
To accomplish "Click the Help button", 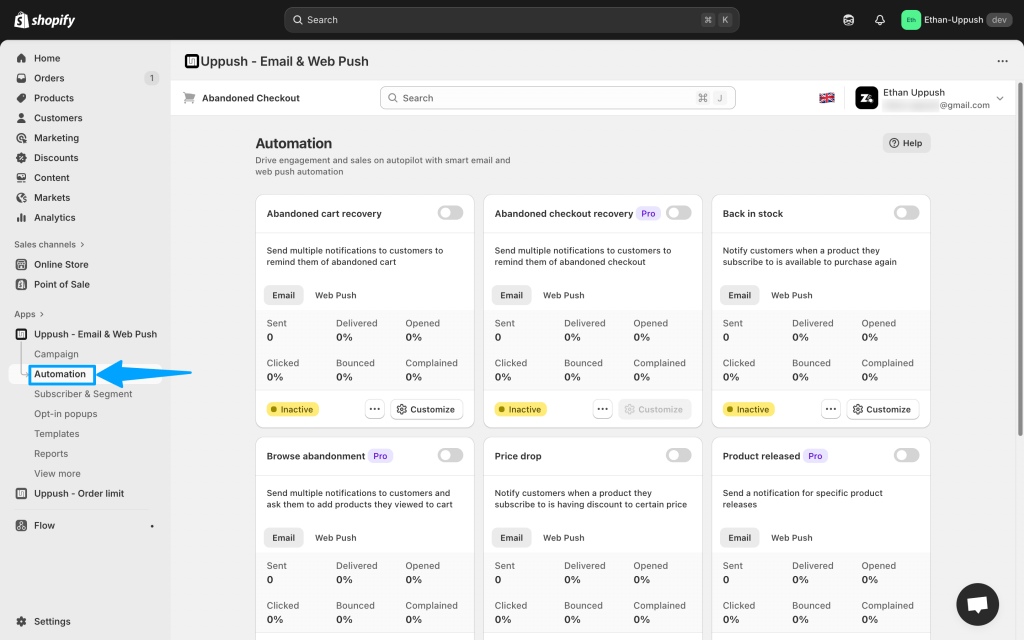I will (x=906, y=143).
